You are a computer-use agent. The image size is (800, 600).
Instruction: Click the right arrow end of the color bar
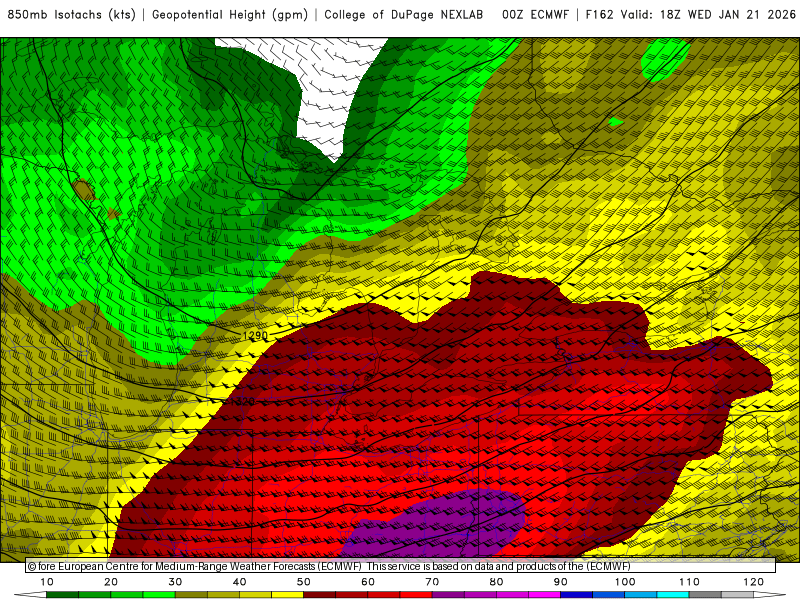click(770, 595)
